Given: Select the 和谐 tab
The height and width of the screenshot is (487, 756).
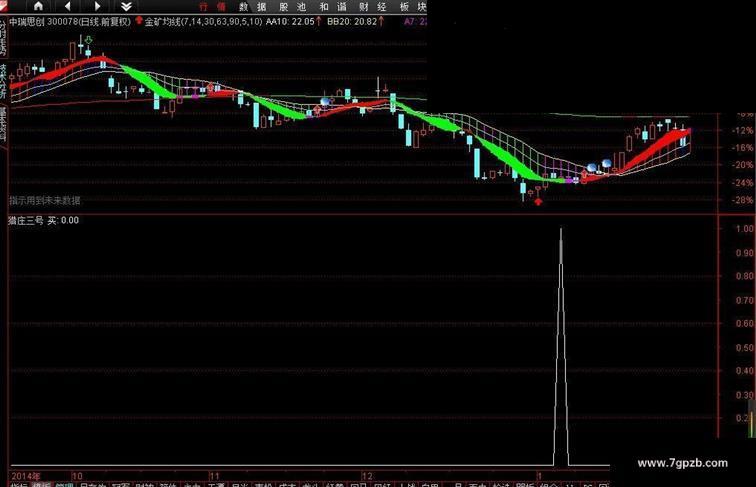Looking at the screenshot, I should tap(333, 7).
